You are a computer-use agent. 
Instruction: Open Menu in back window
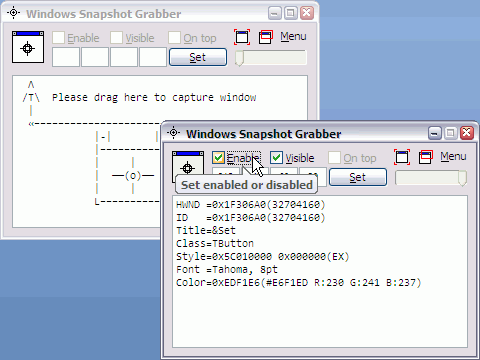[293, 36]
